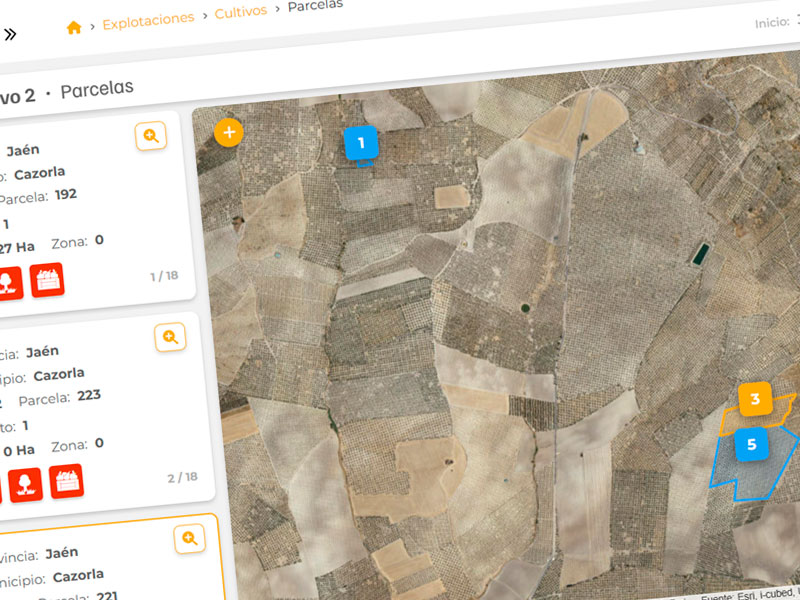Go to the Cultivos breadcrumb link
The width and height of the screenshot is (800, 600).
click(x=240, y=13)
